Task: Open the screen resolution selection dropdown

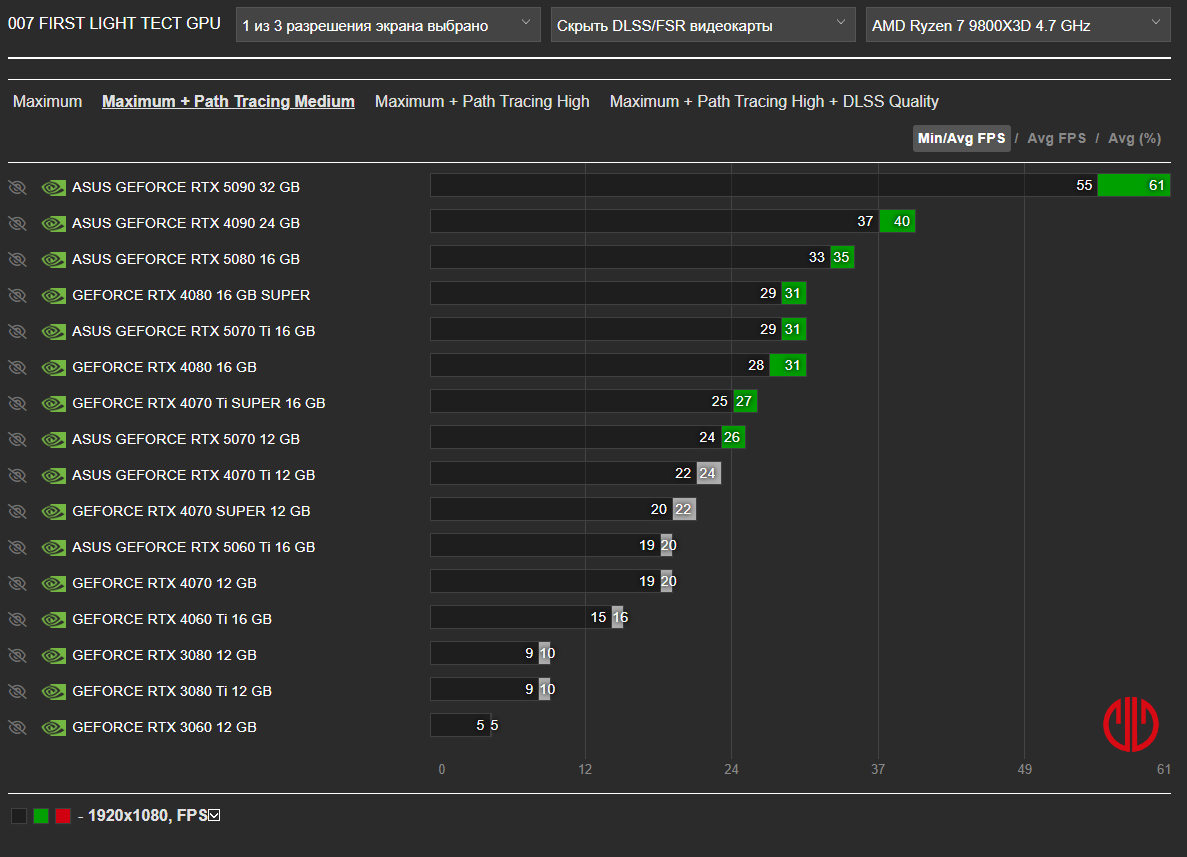Action: 388,25
